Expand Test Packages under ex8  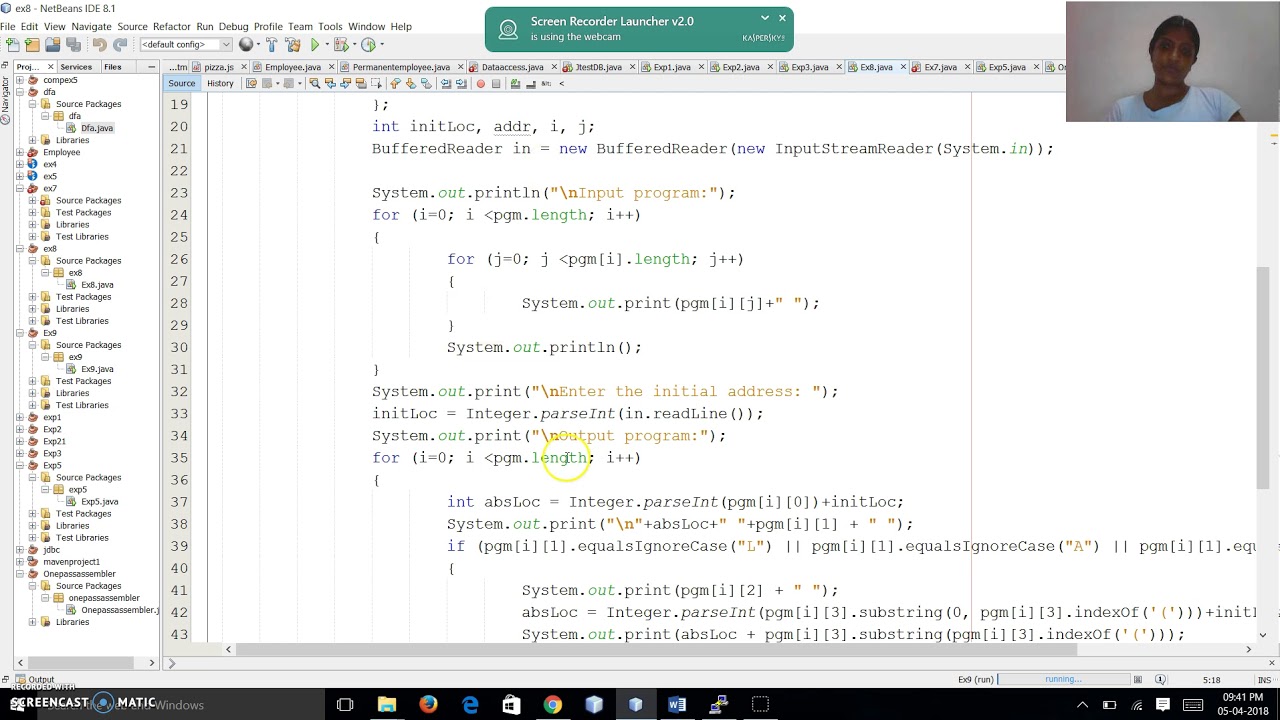click(x=32, y=297)
